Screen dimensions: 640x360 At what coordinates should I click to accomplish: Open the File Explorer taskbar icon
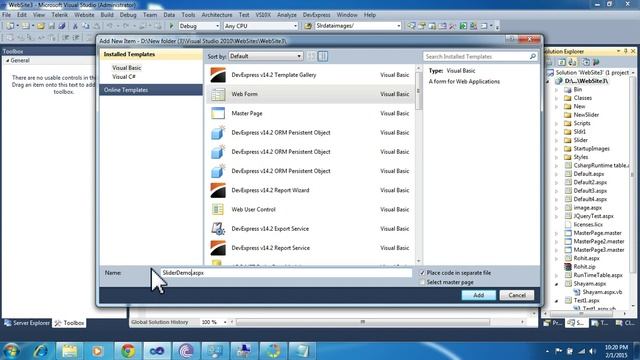(x=69, y=351)
